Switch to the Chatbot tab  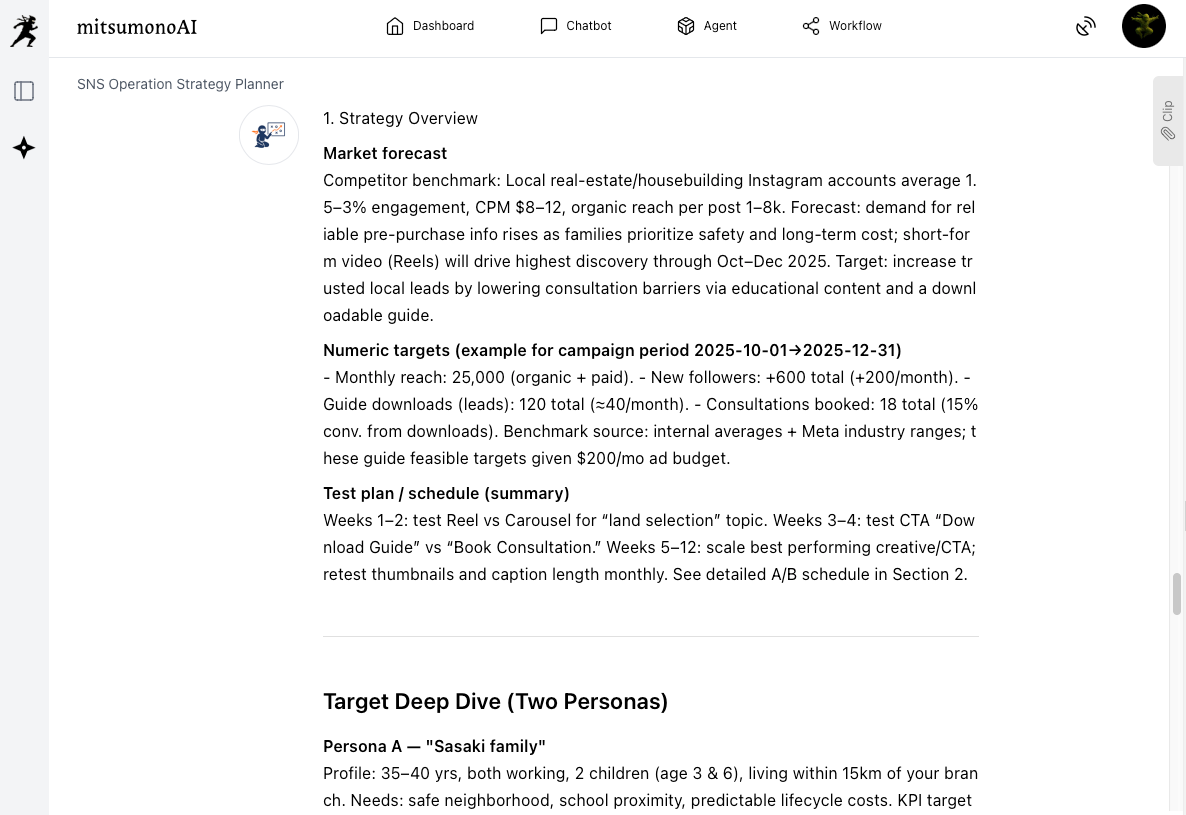[x=588, y=26]
